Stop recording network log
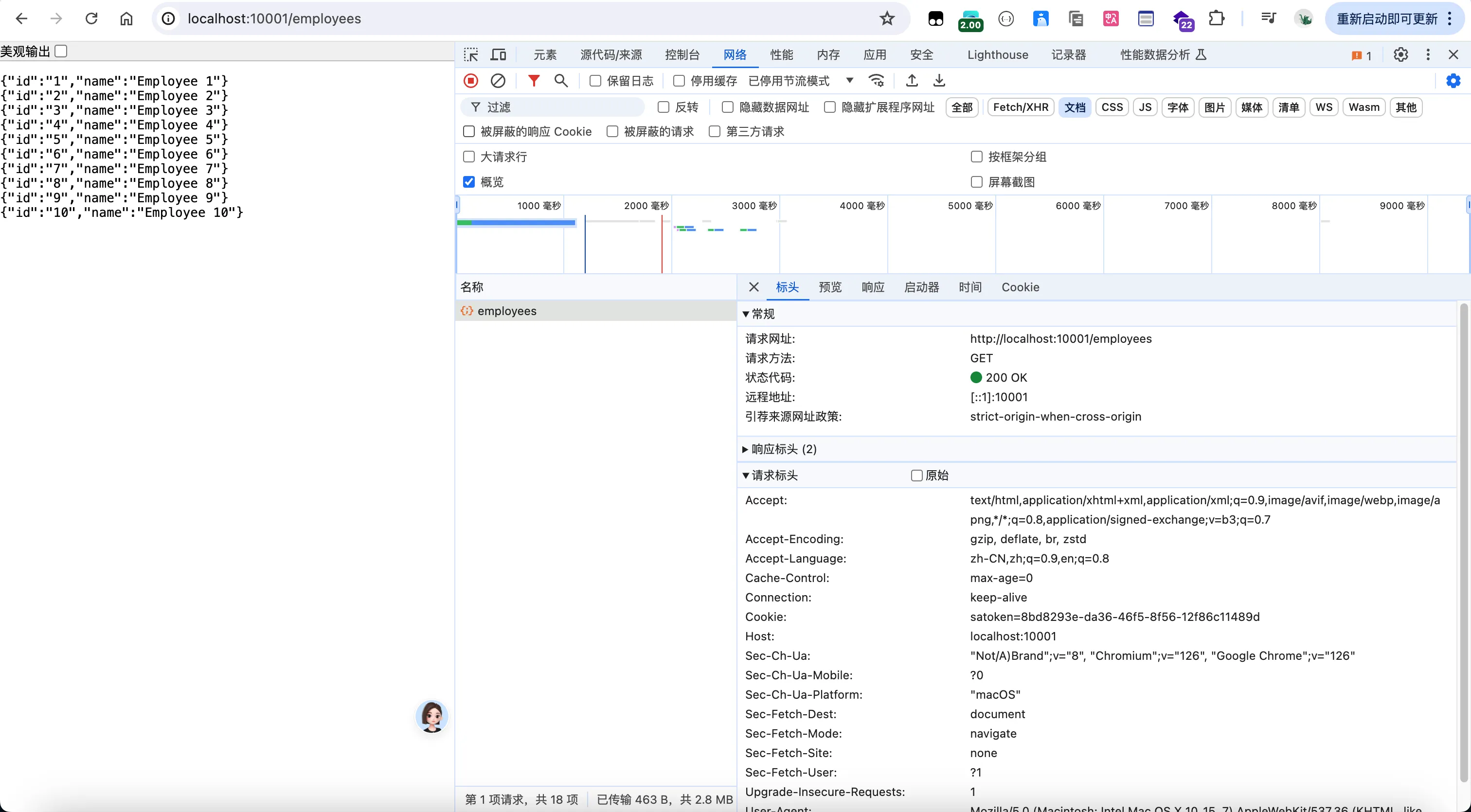The height and width of the screenshot is (812, 1471). pos(471,80)
